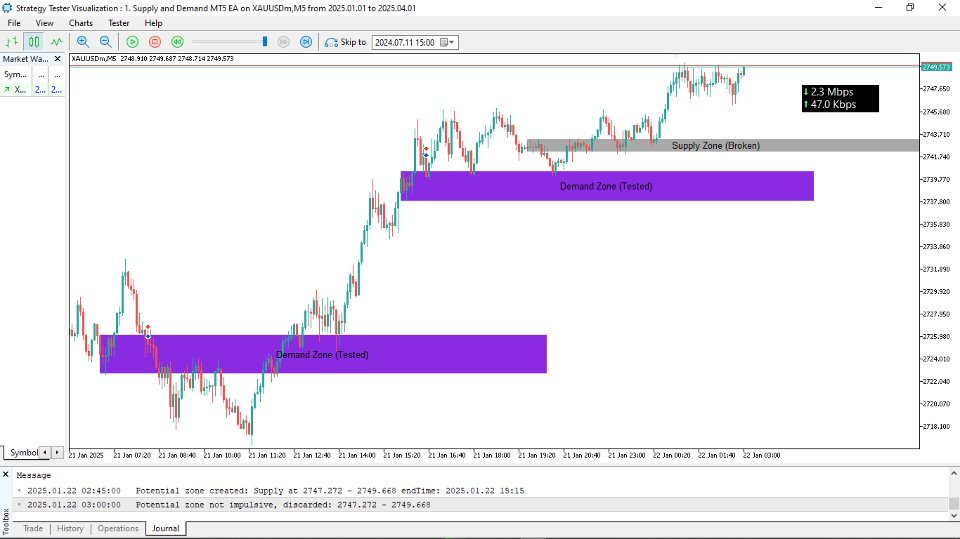Select the XAUUSDm row in Market Watch
Image resolution: width=960 pixels, height=539 pixels.
[32, 89]
